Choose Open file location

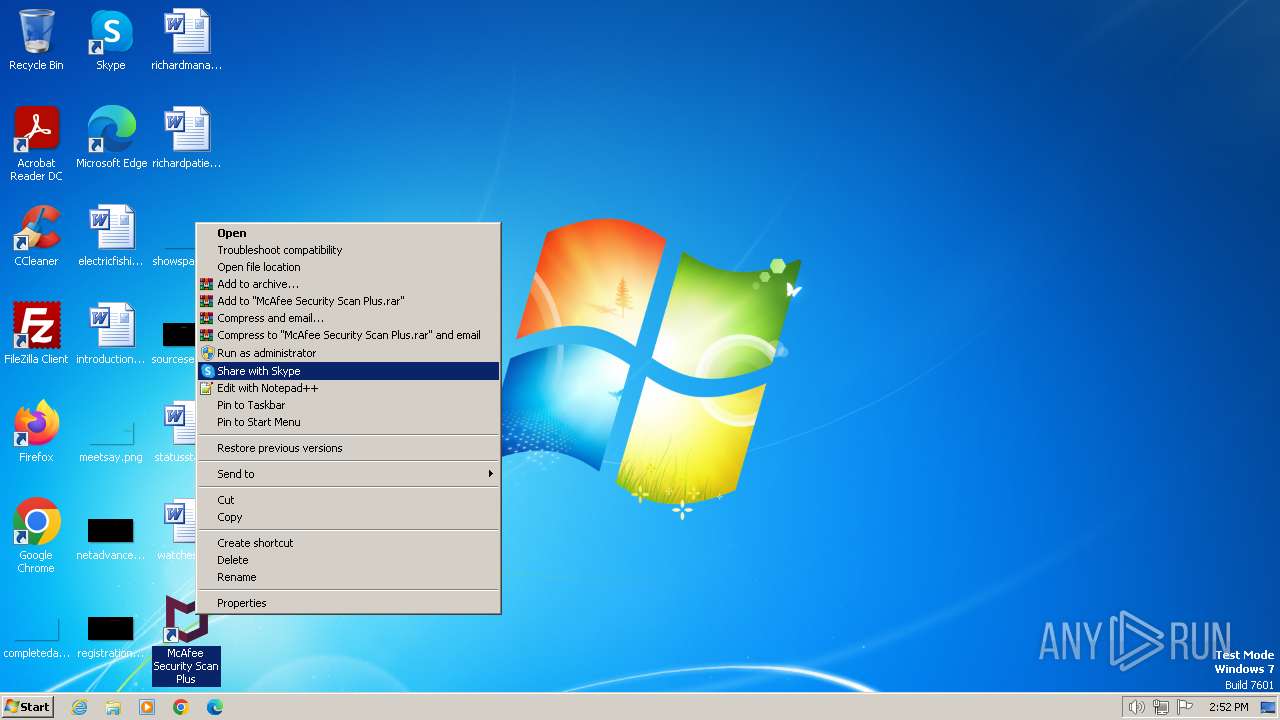[x=348, y=267]
